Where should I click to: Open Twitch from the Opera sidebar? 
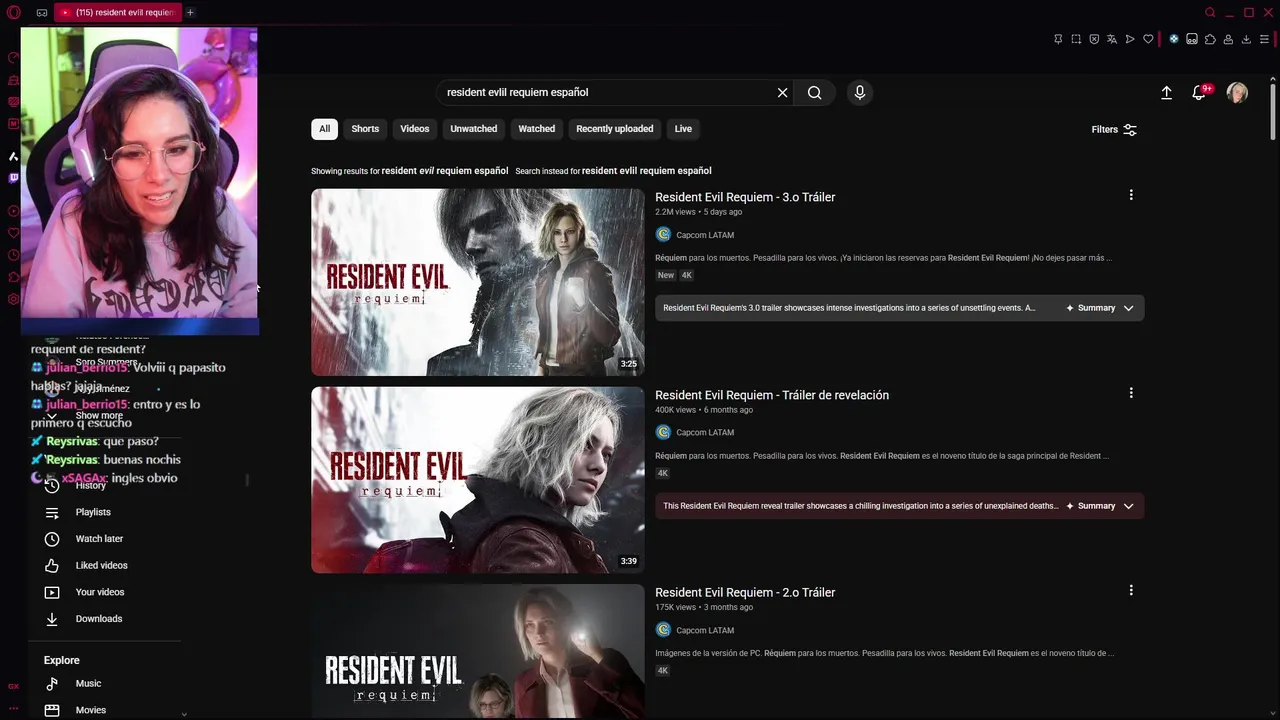14,178
